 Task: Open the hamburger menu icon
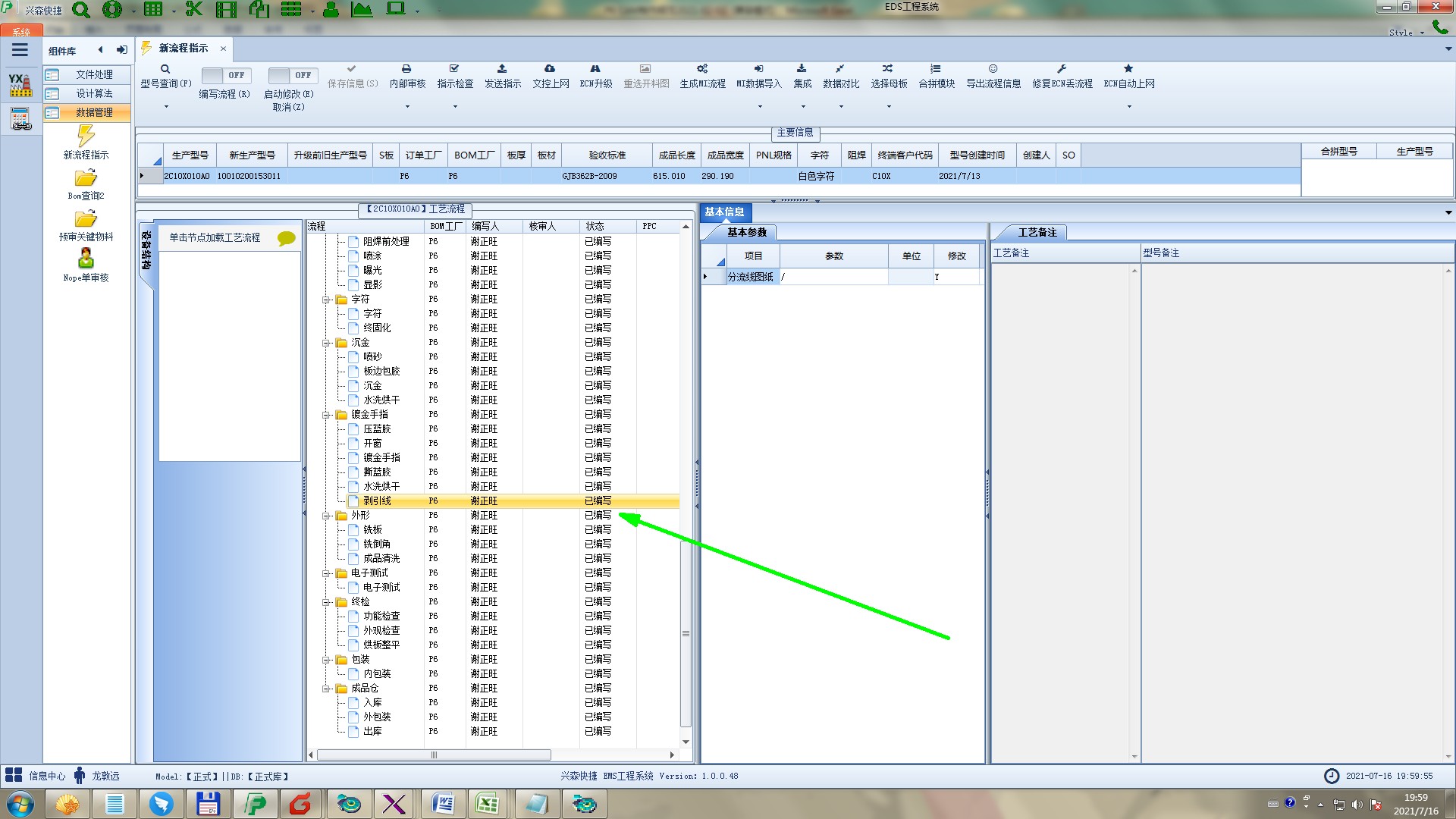point(20,50)
